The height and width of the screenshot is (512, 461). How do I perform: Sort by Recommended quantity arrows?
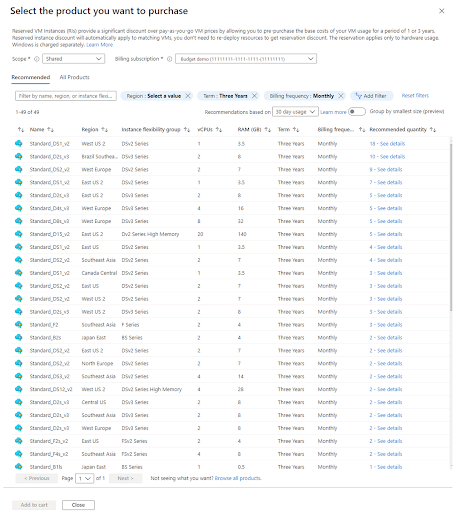(x=433, y=129)
